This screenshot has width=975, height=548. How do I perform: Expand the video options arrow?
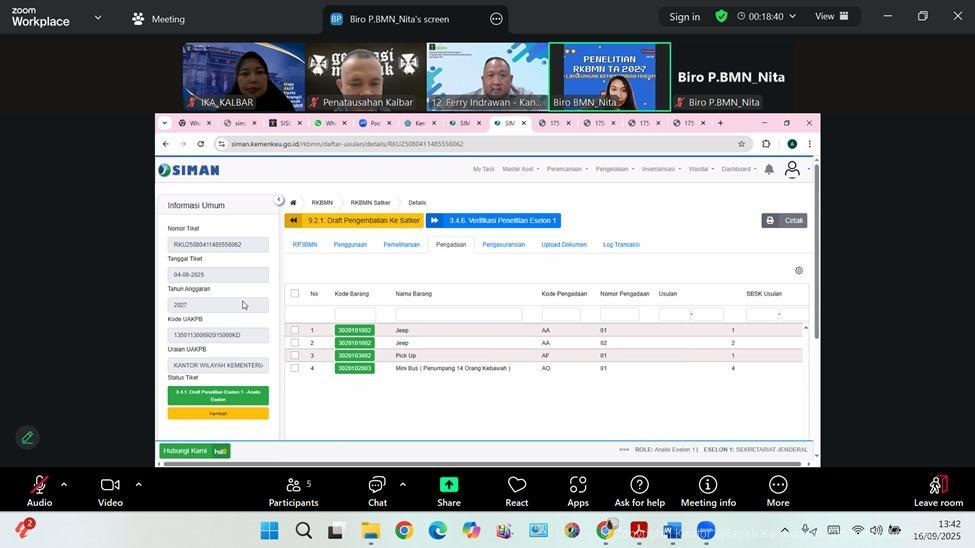tap(138, 485)
